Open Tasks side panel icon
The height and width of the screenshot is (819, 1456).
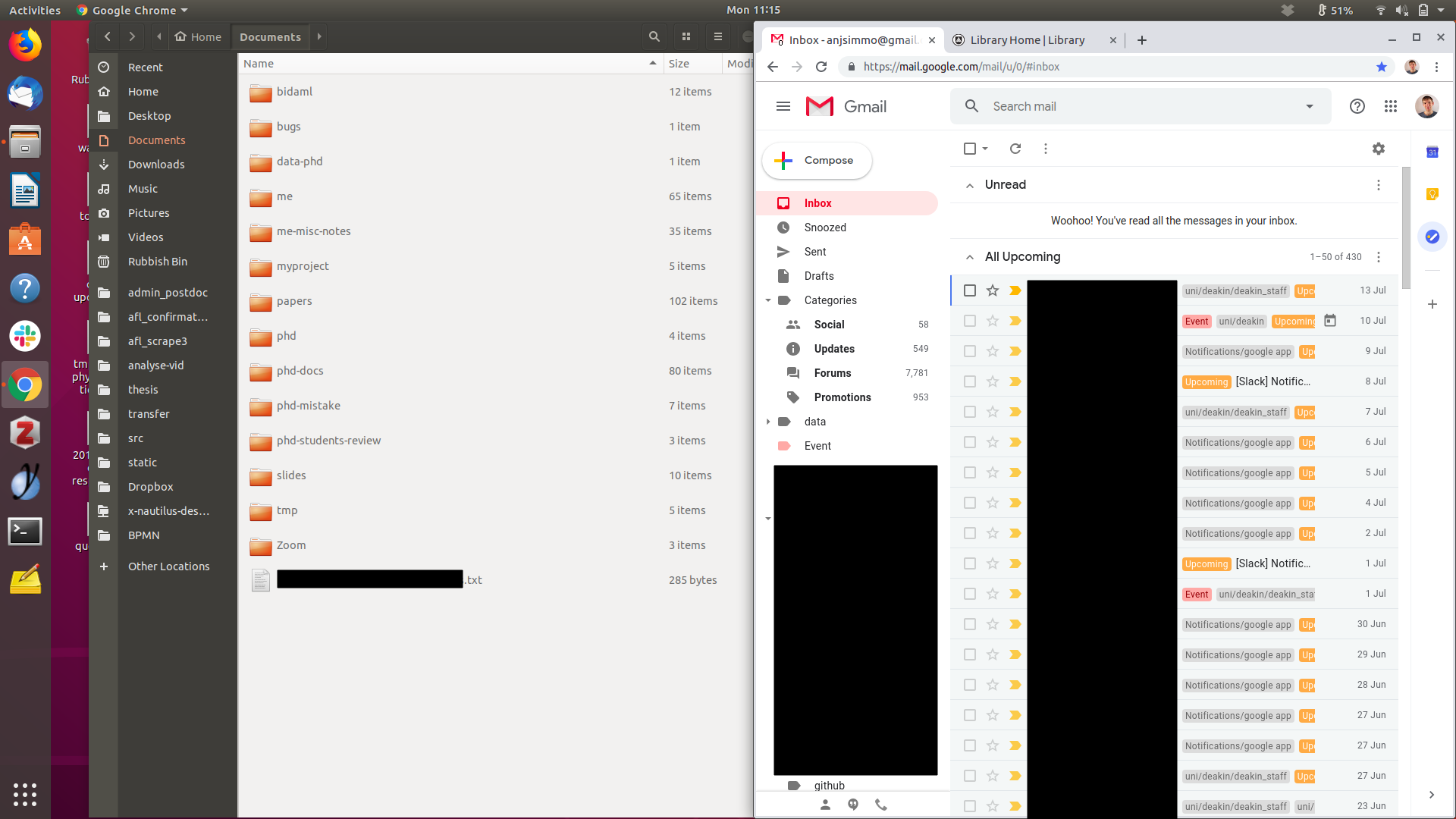click(1432, 237)
